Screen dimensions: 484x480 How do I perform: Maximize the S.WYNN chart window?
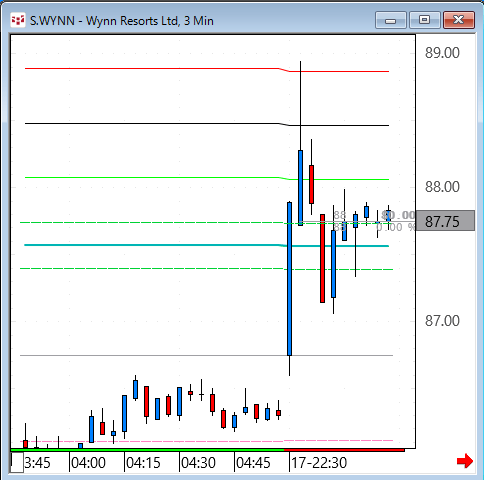(424, 20)
